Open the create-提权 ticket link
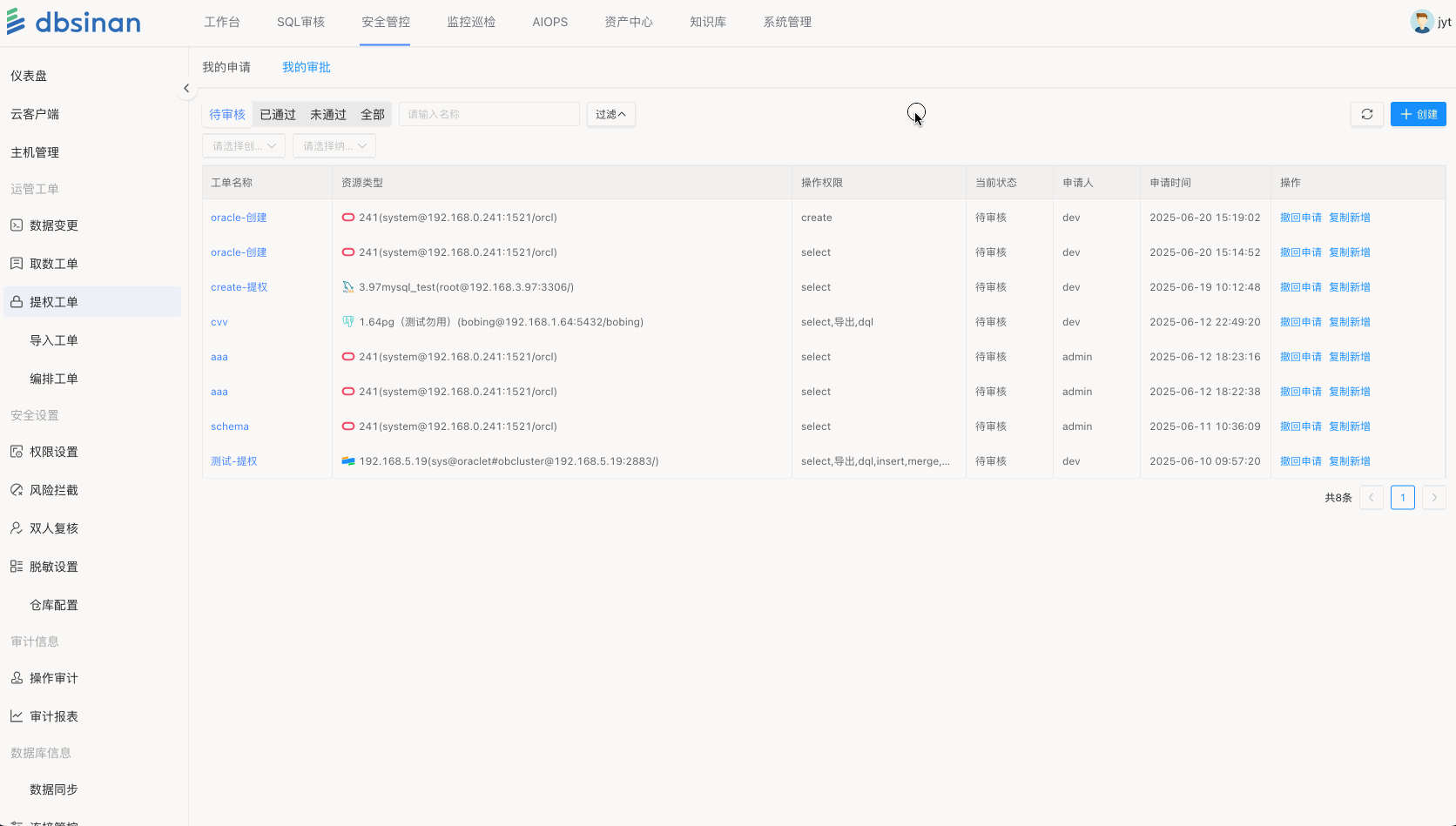 tap(239, 287)
